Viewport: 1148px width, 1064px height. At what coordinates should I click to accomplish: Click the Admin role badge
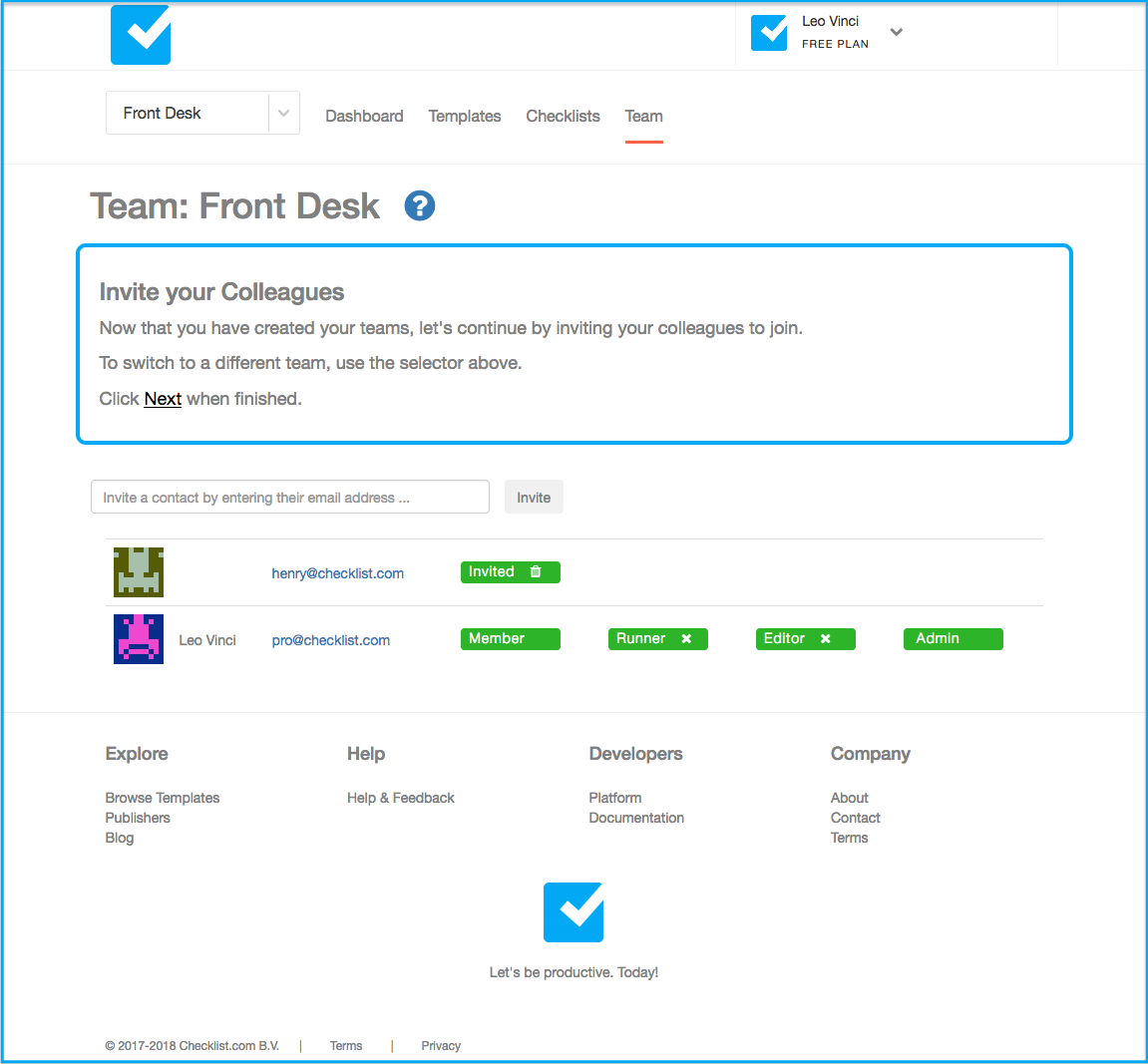pyautogui.click(x=953, y=639)
